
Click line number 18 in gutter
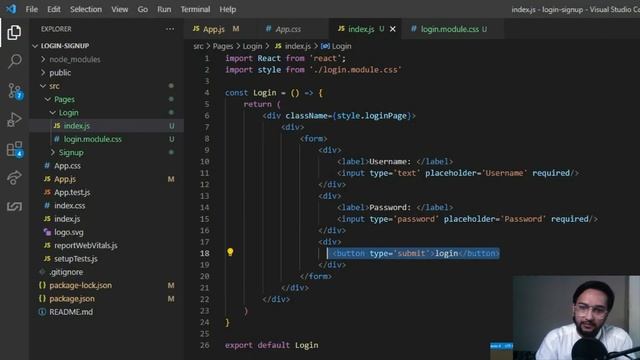(205, 253)
